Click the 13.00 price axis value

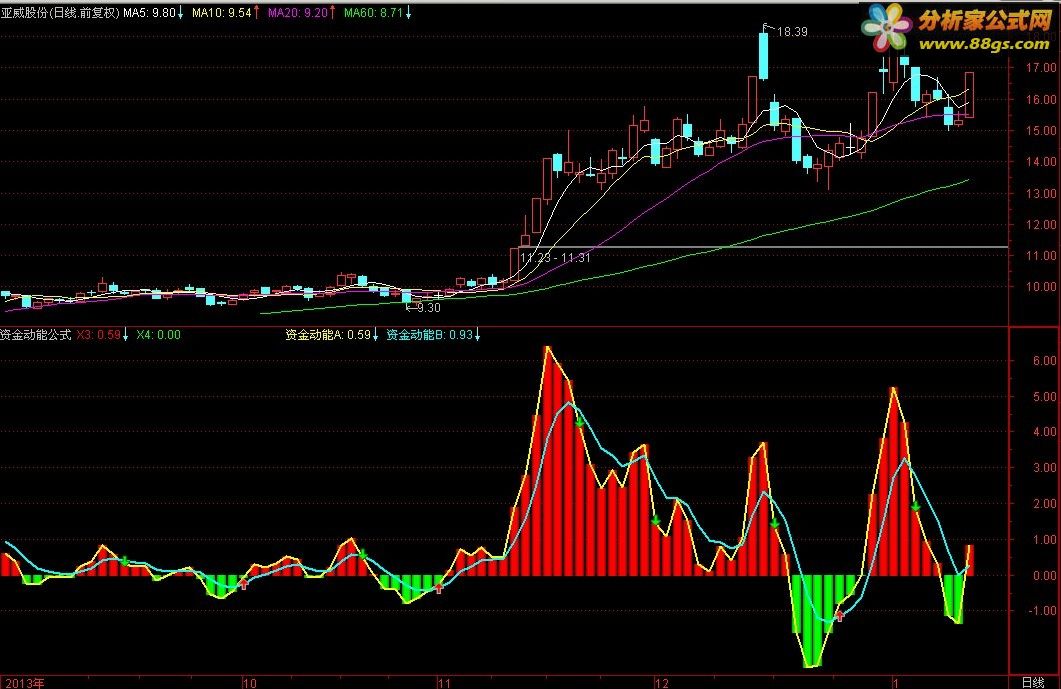tap(1041, 194)
